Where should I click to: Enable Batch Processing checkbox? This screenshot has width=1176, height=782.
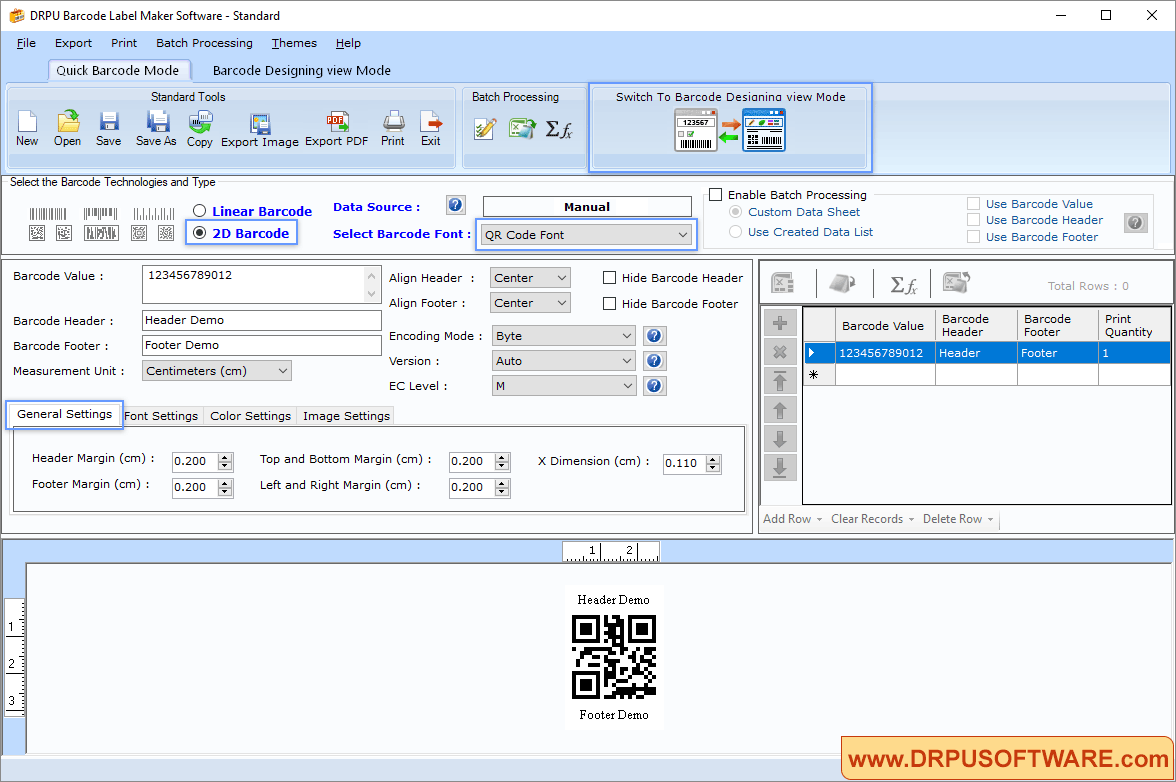pyautogui.click(x=716, y=195)
